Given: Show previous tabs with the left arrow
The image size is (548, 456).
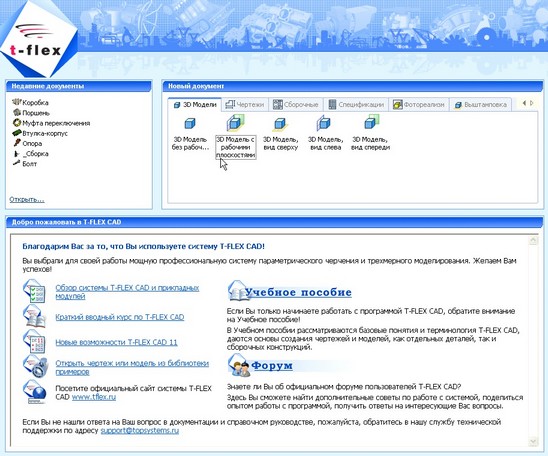Looking at the screenshot, I should click(x=524, y=103).
